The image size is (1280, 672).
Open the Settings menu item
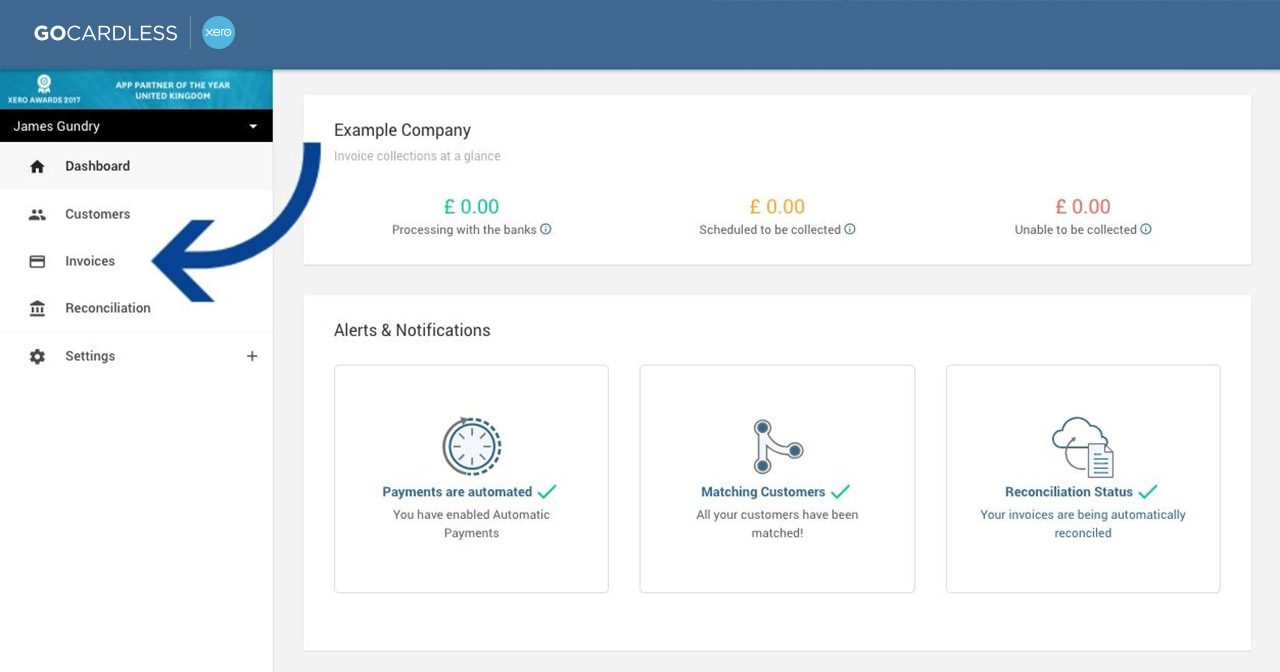pos(136,356)
